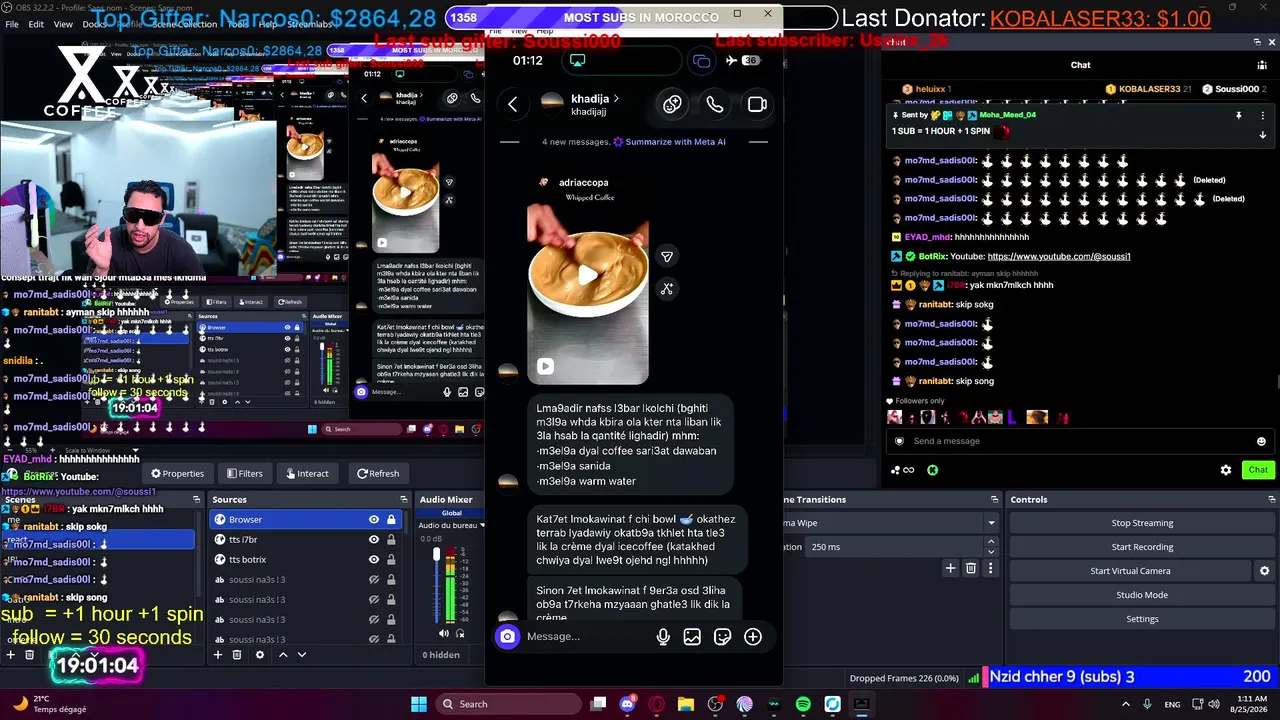
Task: Record voice message microphone icon
Action: pos(663,636)
